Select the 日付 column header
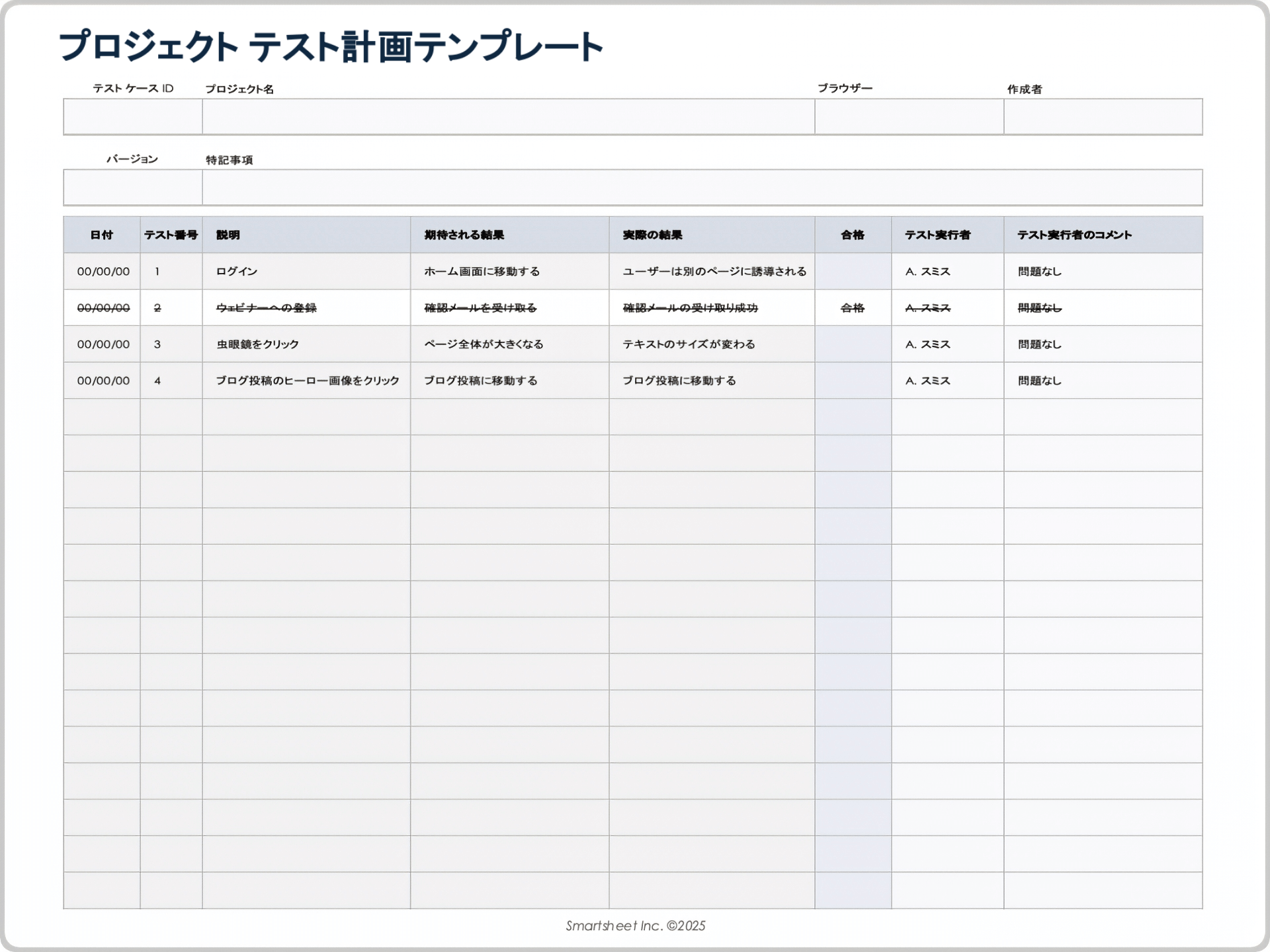The image size is (1270, 952). pos(101,235)
